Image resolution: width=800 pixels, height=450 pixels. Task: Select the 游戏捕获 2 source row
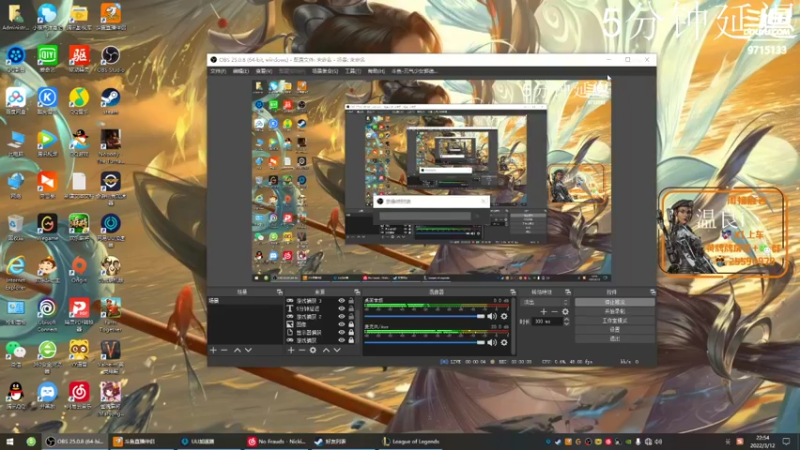(320, 316)
